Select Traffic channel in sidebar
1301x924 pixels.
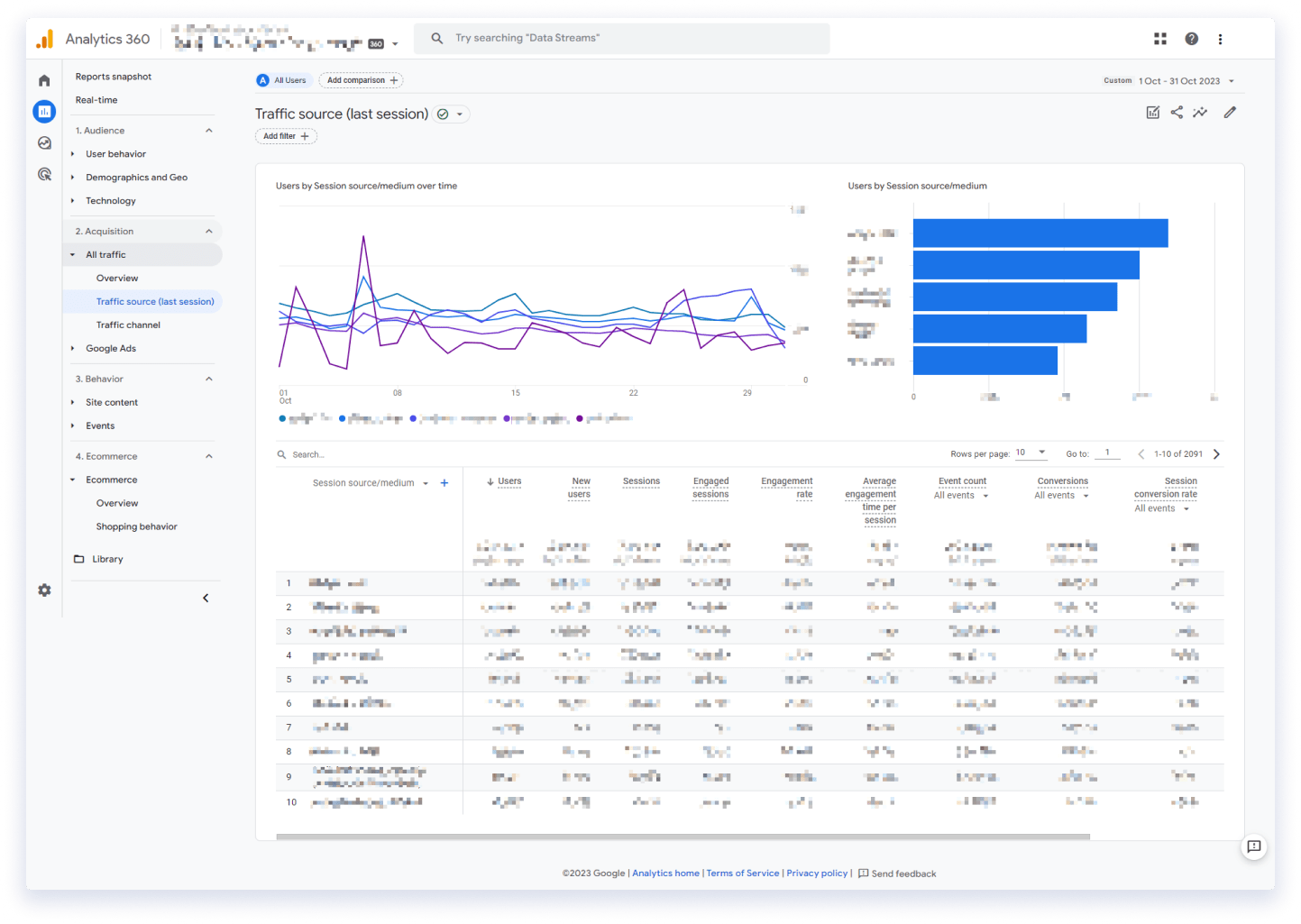click(x=128, y=325)
